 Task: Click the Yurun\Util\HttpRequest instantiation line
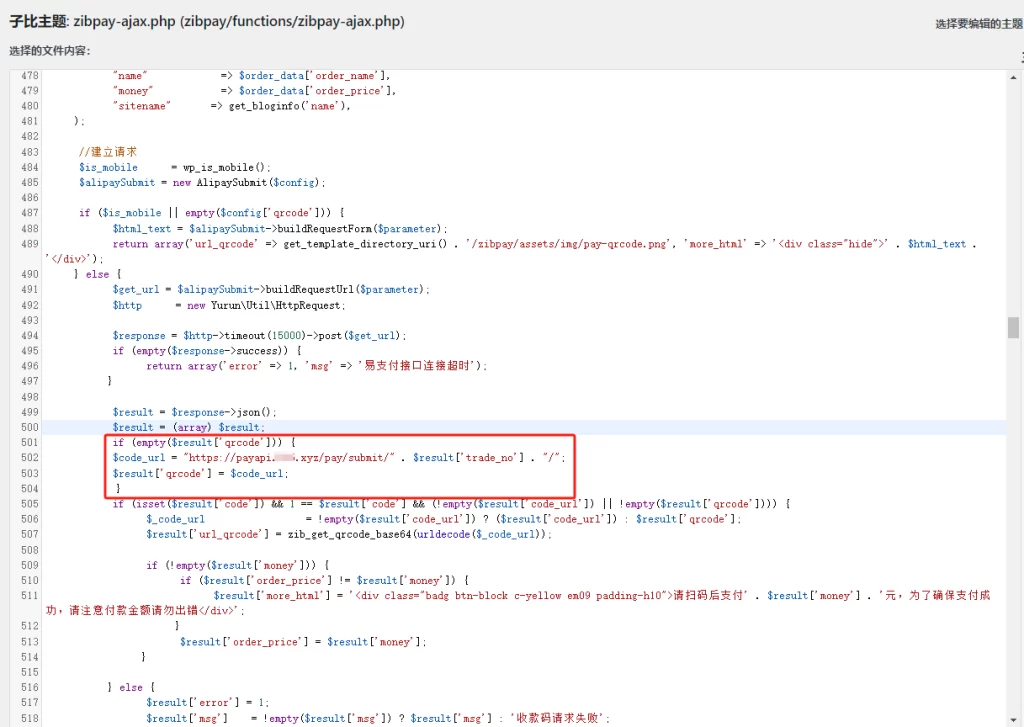tap(229, 305)
